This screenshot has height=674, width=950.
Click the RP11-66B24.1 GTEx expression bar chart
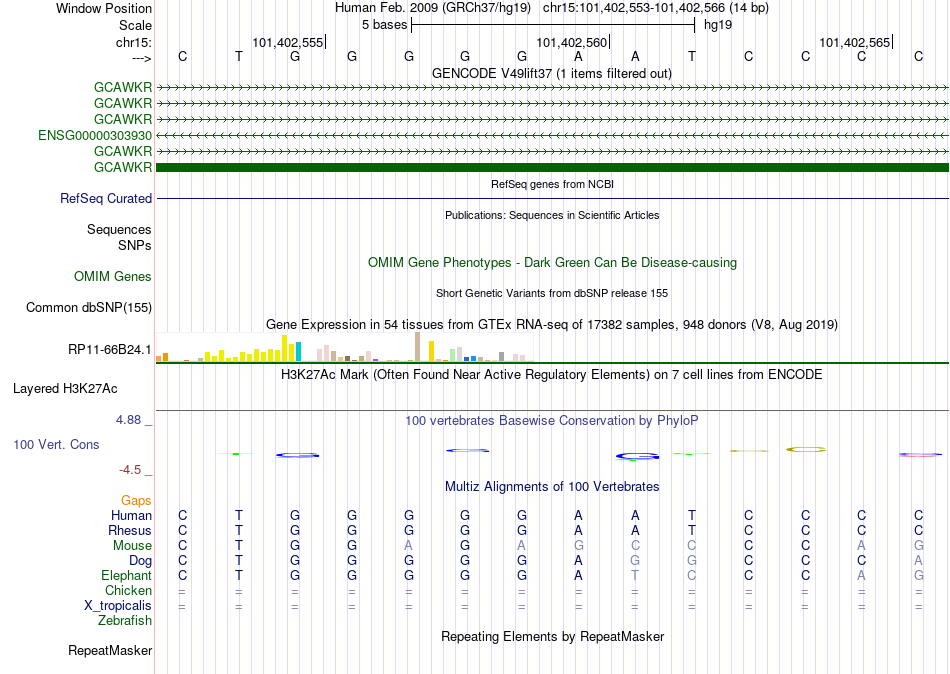click(x=344, y=347)
